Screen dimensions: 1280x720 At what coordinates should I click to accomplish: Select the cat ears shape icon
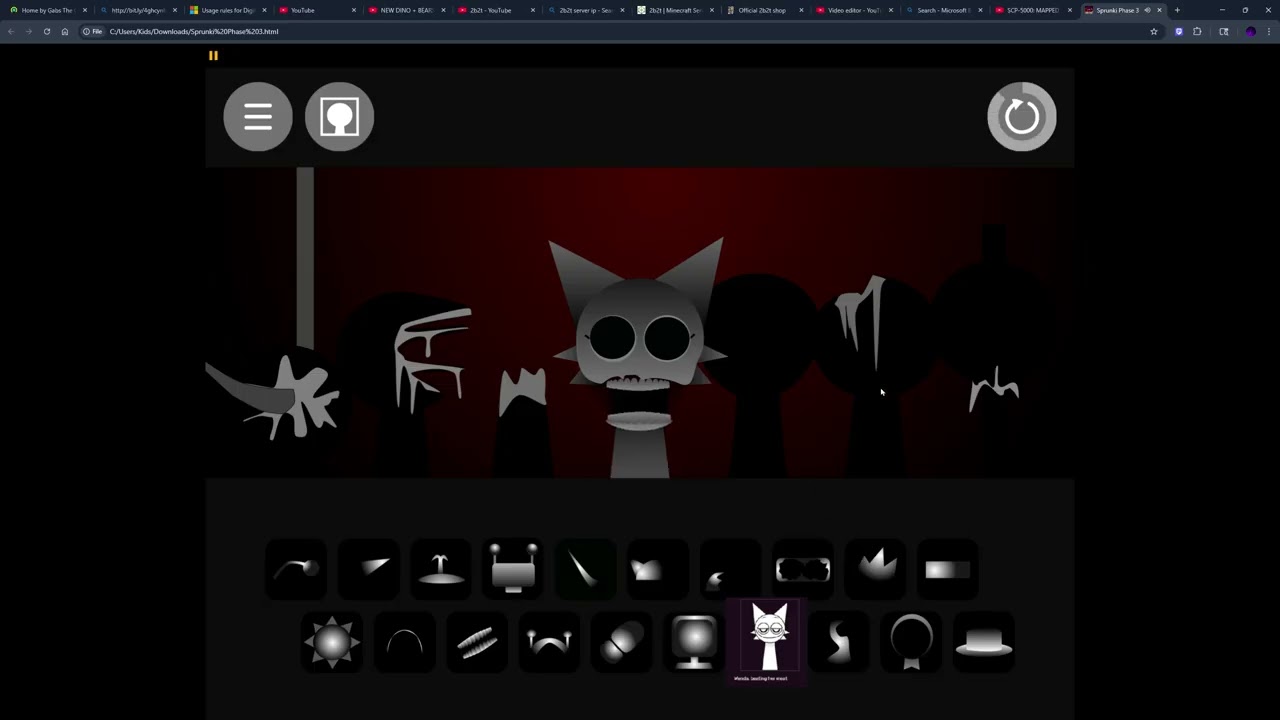coord(658,569)
